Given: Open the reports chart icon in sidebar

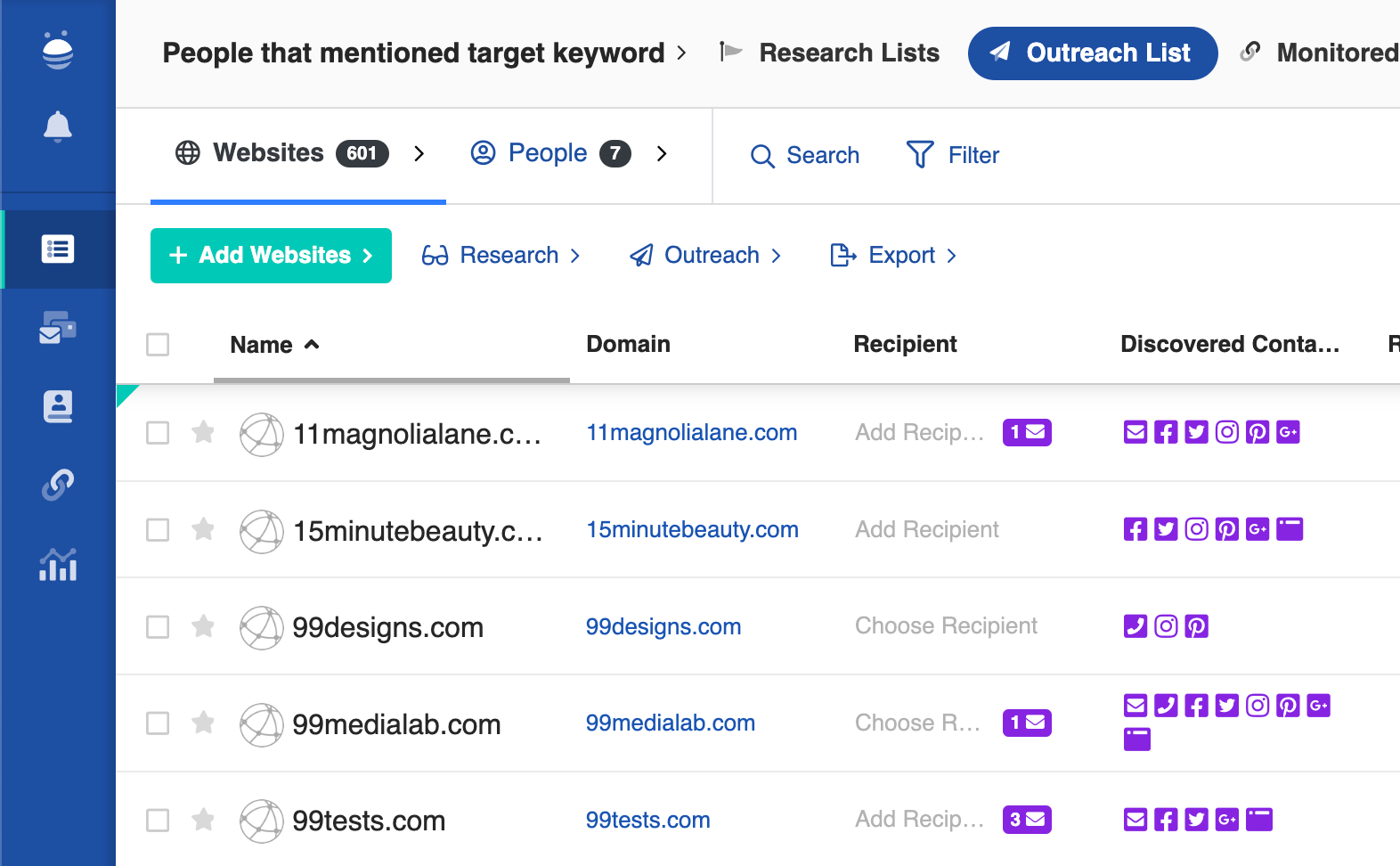Looking at the screenshot, I should point(58,564).
